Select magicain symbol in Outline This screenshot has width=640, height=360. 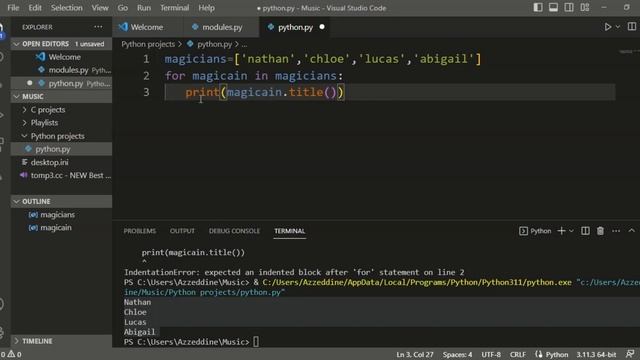61,227
